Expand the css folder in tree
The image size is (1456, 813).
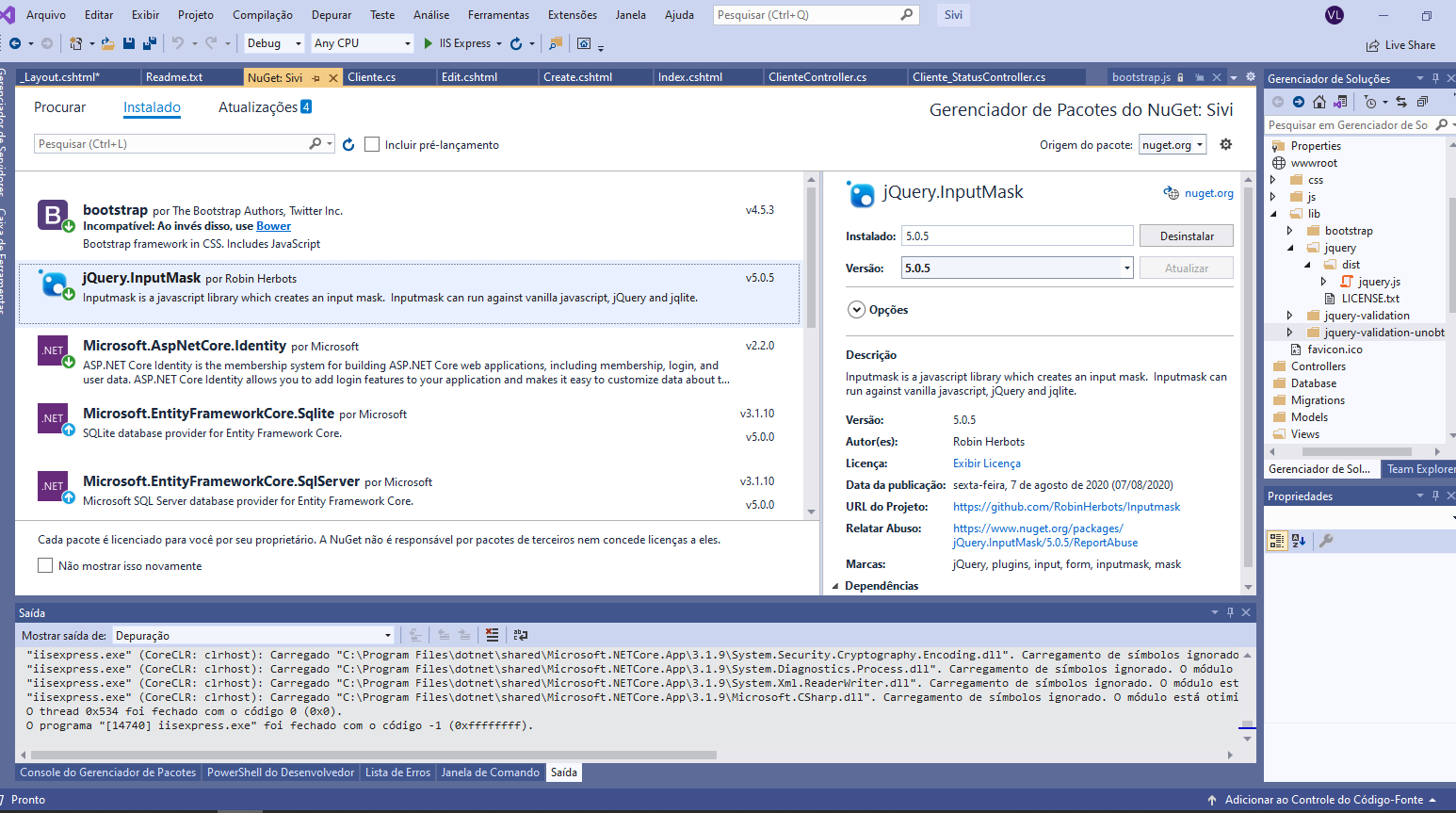1273,180
